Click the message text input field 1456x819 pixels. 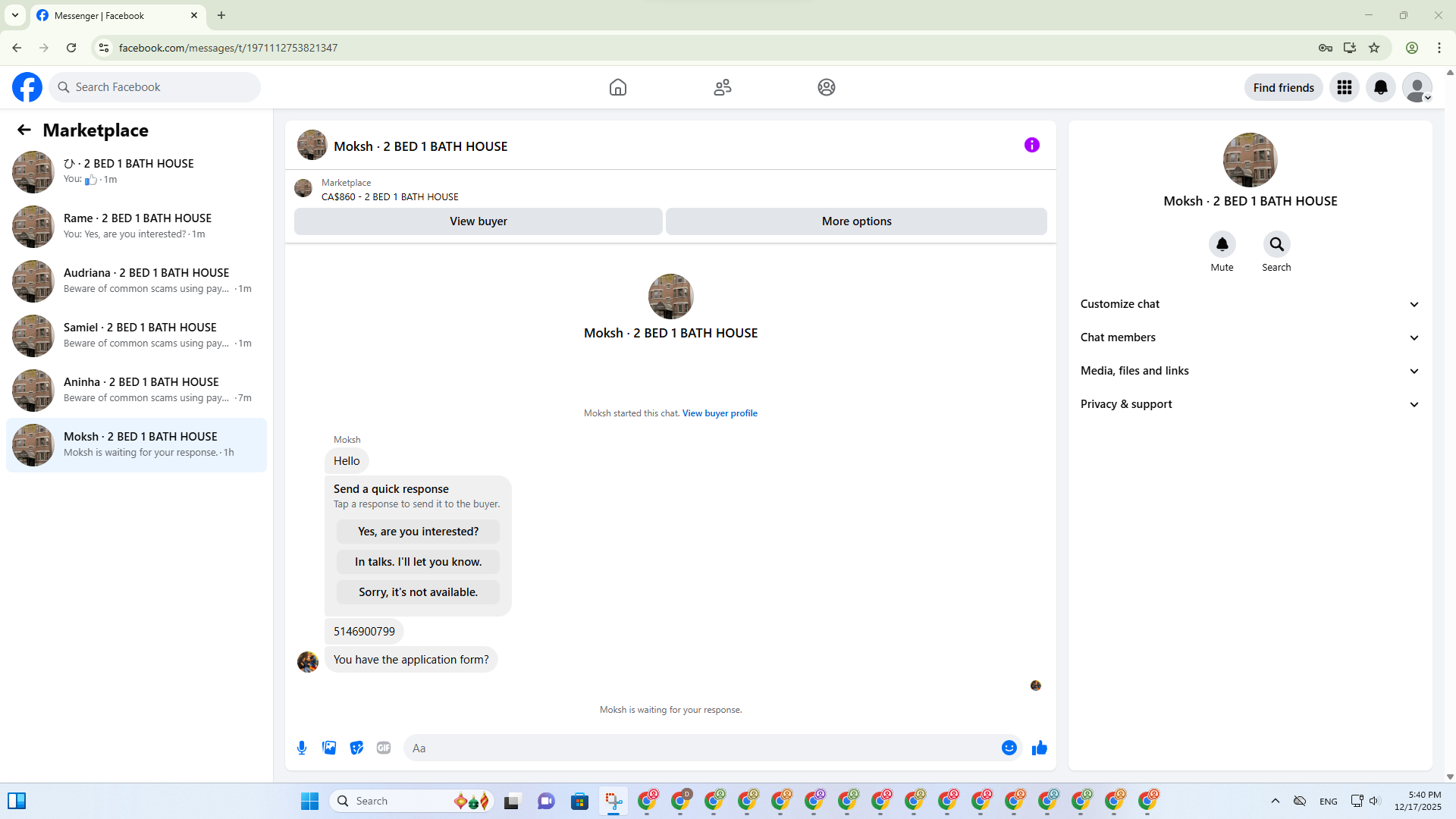(x=701, y=748)
